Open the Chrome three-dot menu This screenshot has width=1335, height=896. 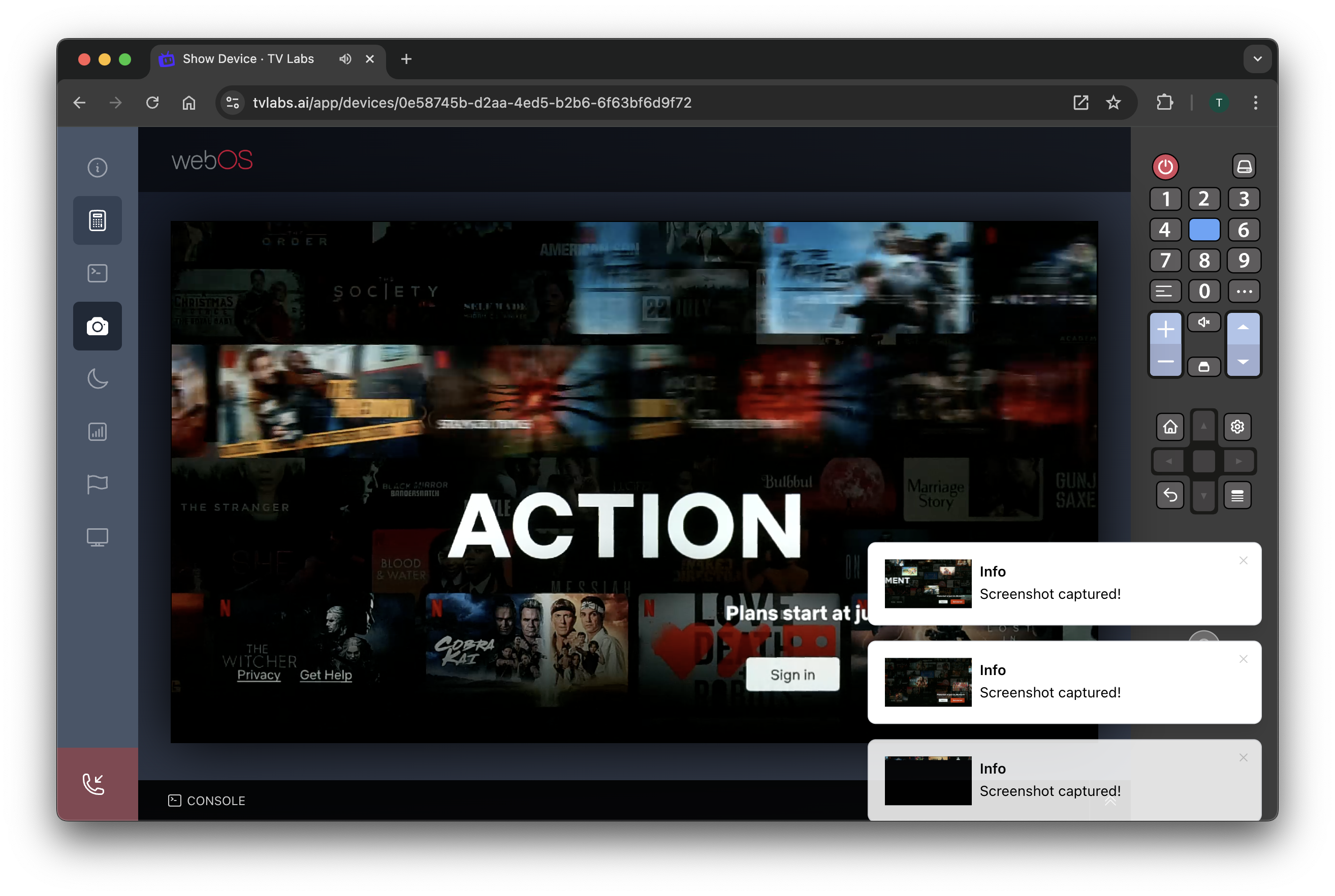(1255, 103)
